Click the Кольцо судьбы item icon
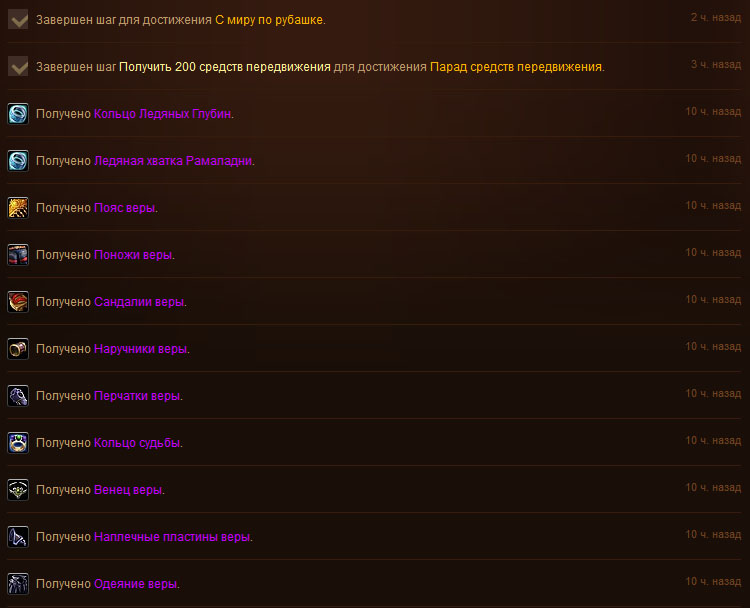 18,443
